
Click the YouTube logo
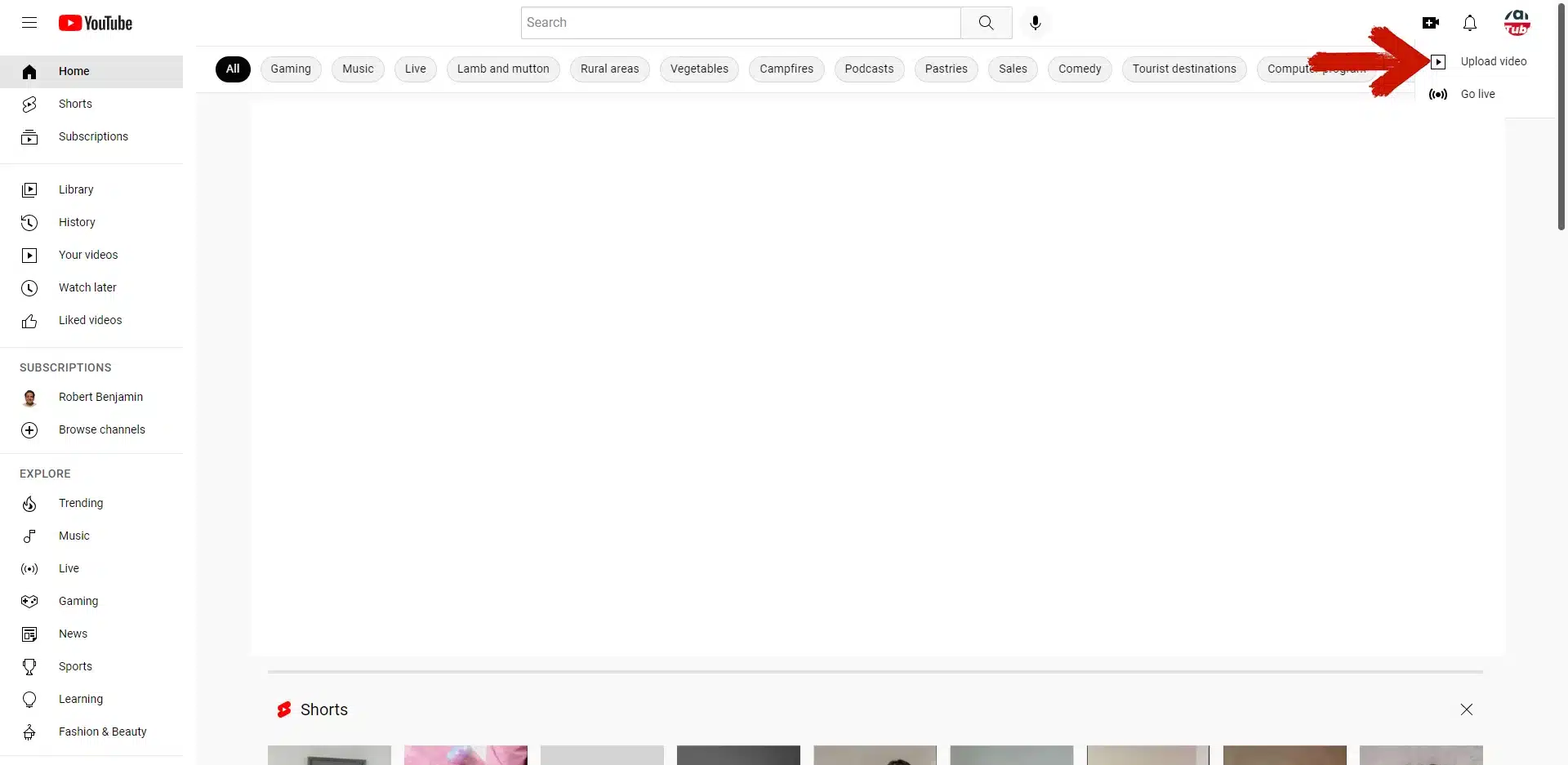96,23
